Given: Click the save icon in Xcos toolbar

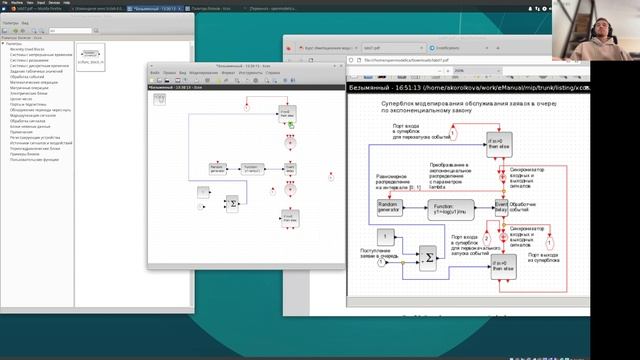Looking at the screenshot, I should coord(167,80).
